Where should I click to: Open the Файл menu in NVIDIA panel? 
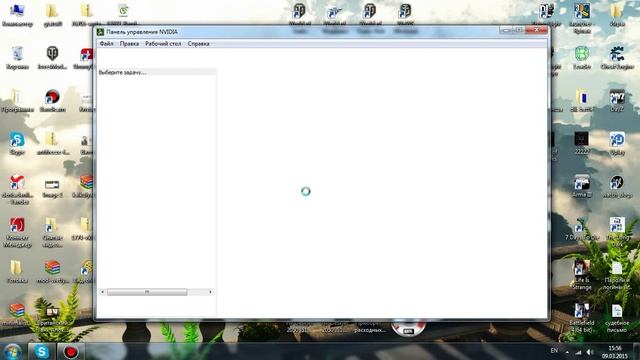tap(107, 44)
